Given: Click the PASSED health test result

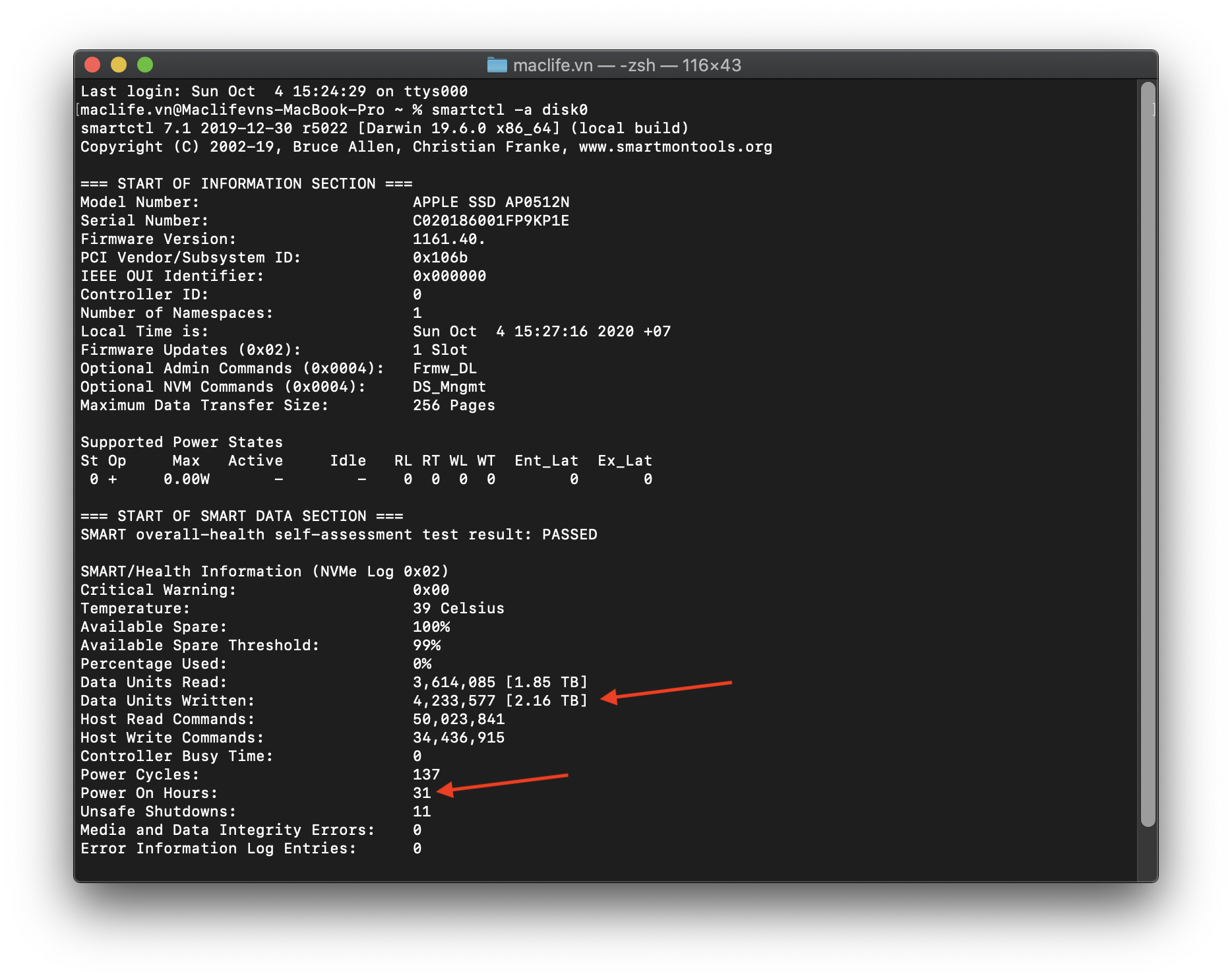Looking at the screenshot, I should 569,535.
